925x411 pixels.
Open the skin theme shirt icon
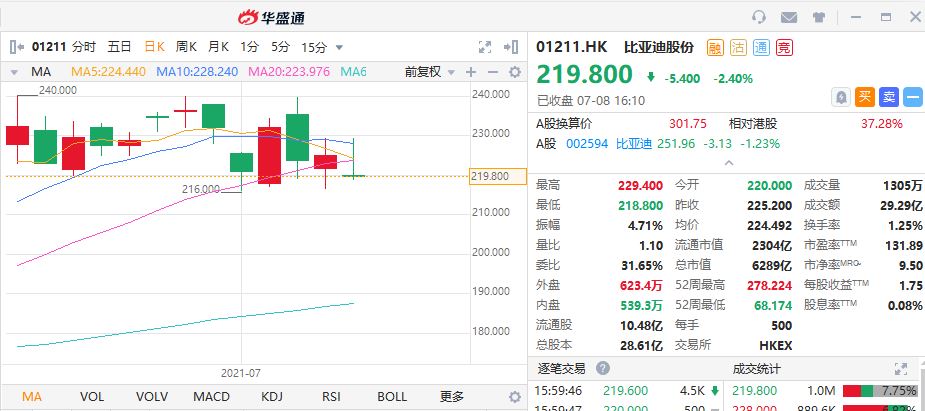[818, 18]
